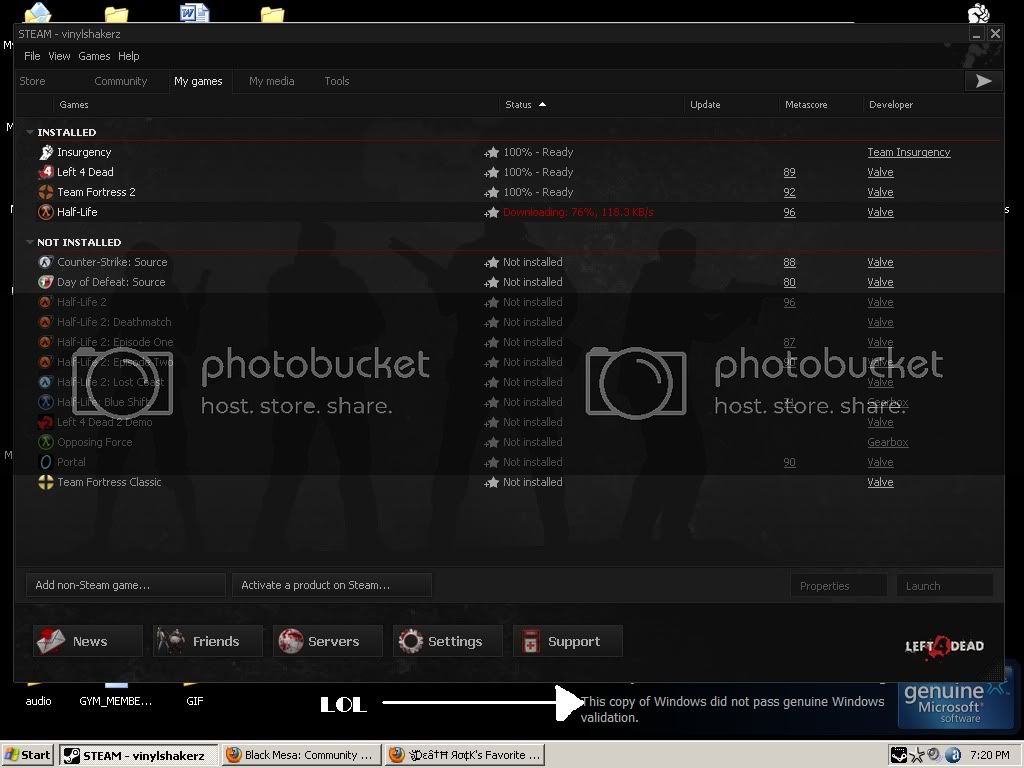1024x768 pixels.
Task: Click the Add non-Steam game button
Action: pos(126,585)
